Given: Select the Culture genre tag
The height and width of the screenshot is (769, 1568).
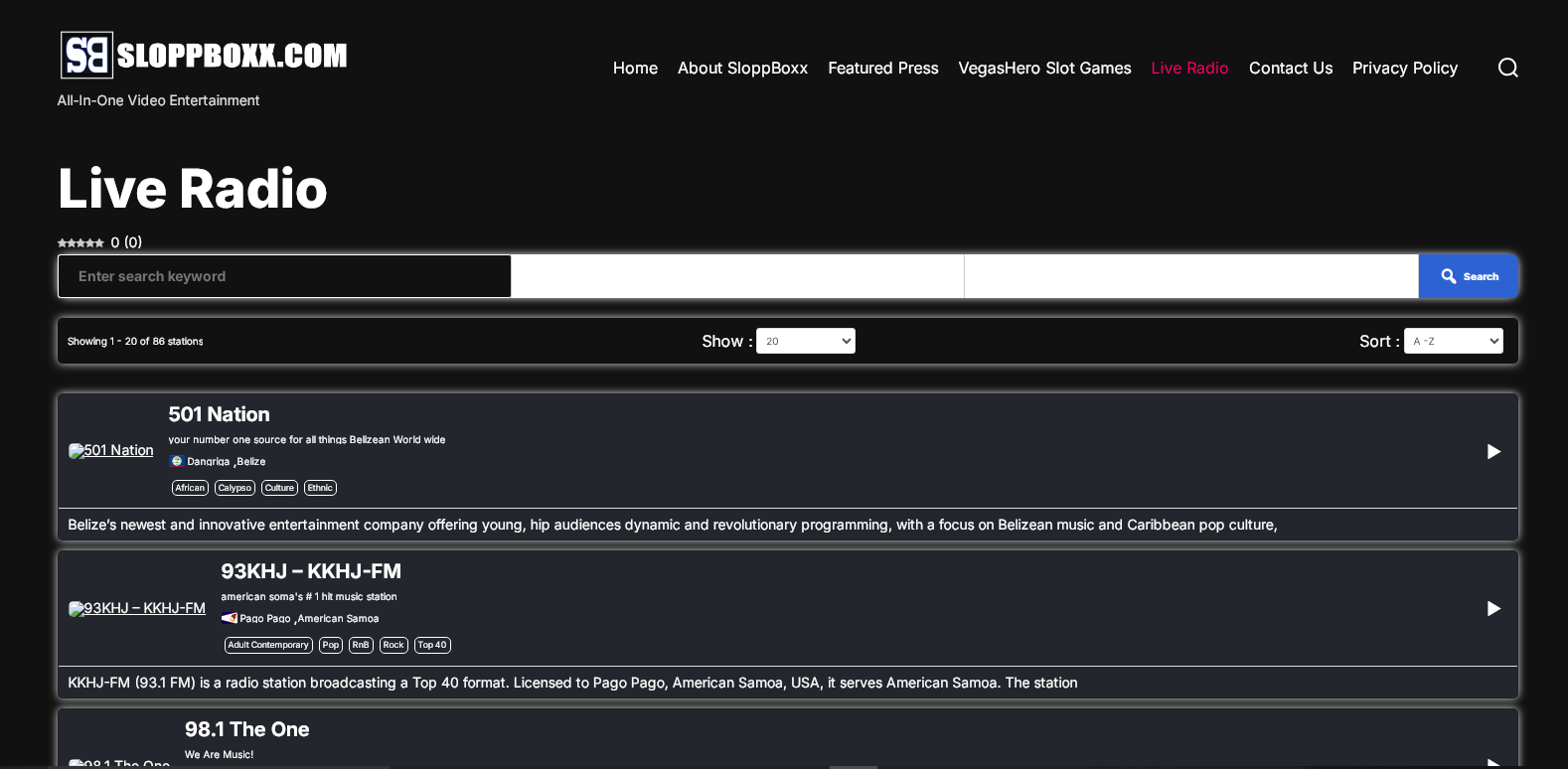Looking at the screenshot, I should tap(279, 488).
